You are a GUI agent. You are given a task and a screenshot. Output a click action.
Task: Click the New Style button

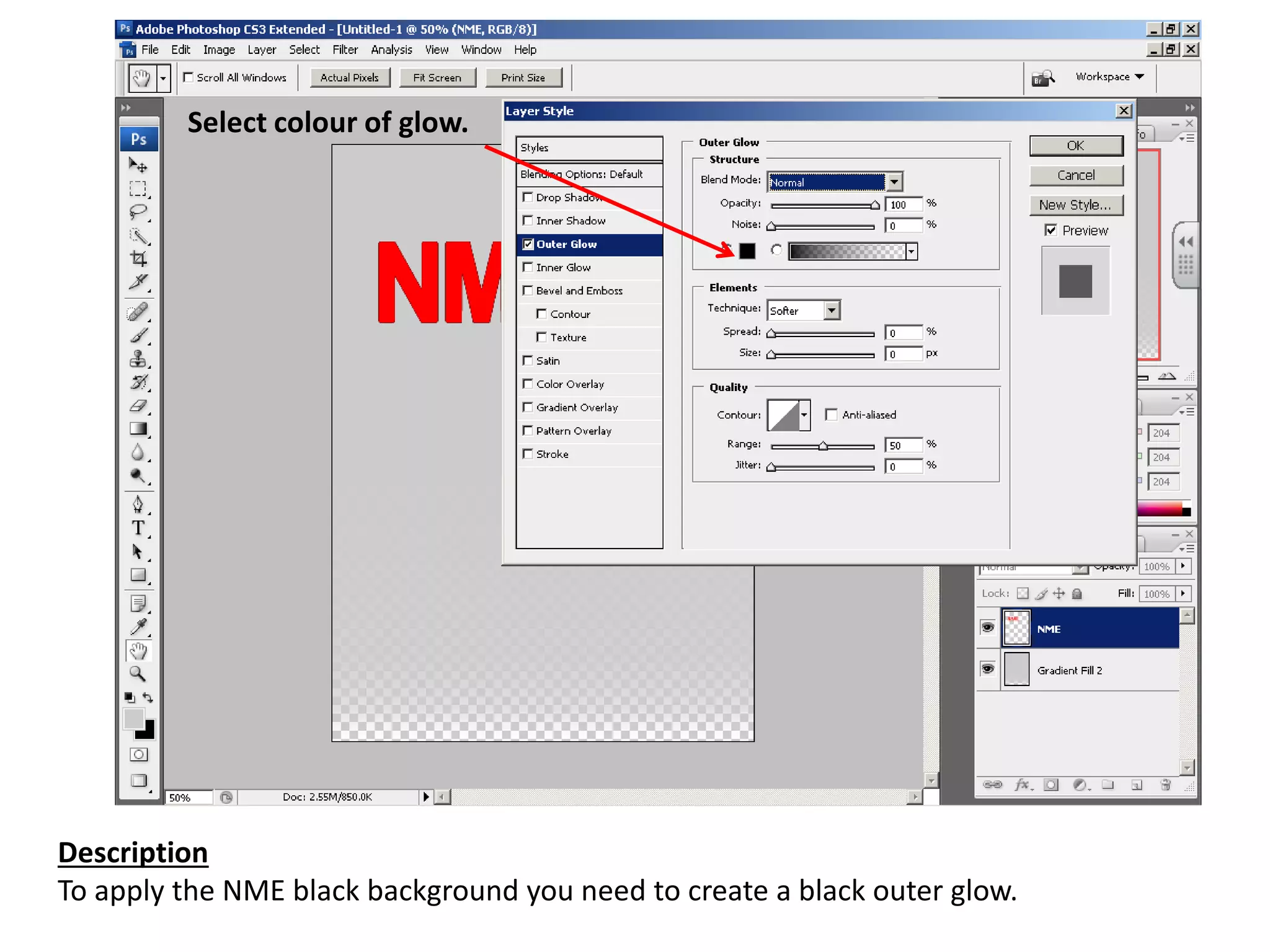click(x=1076, y=205)
